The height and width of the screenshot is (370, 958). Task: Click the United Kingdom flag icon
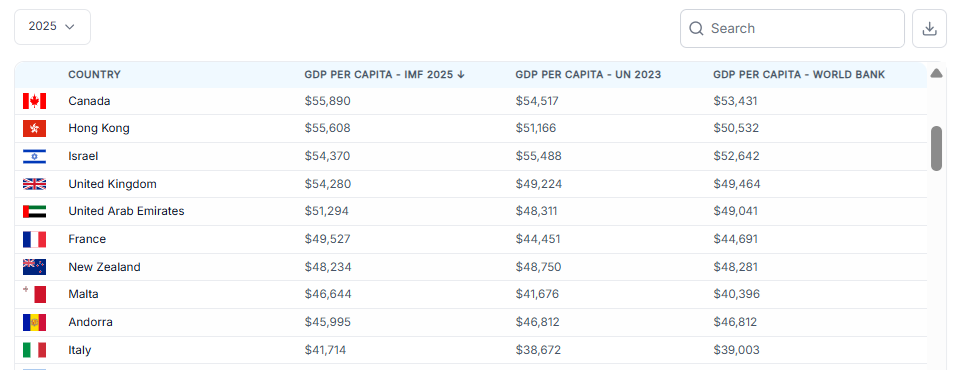click(34, 184)
